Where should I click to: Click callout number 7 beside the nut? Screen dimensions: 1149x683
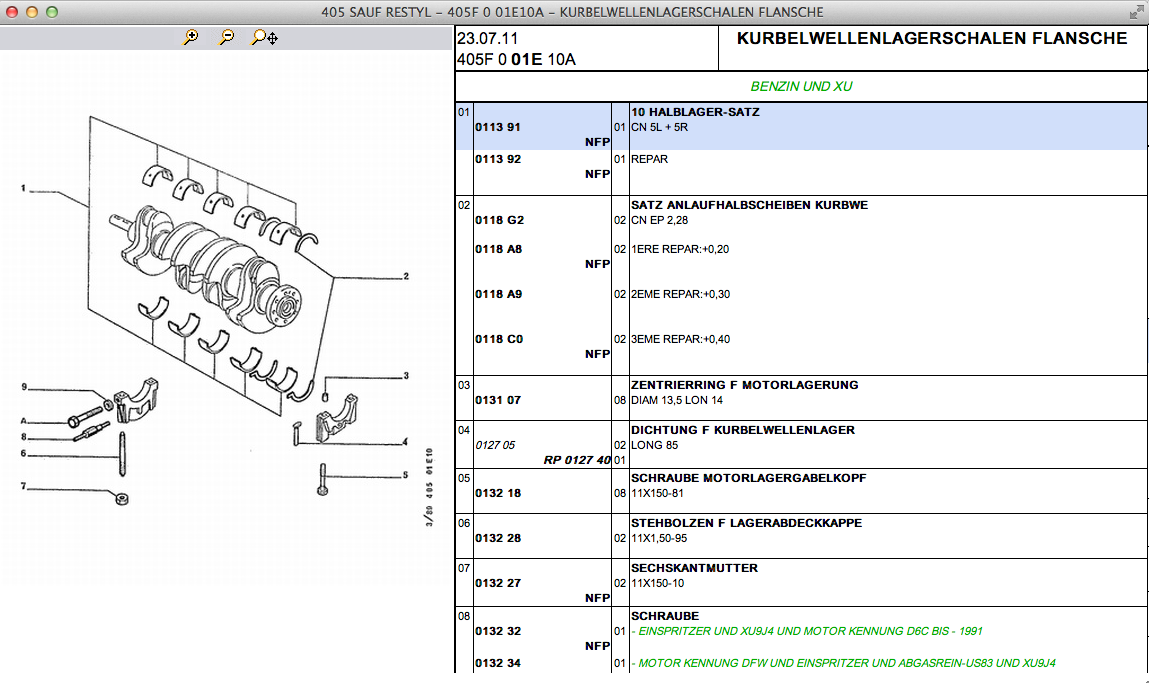click(x=22, y=487)
